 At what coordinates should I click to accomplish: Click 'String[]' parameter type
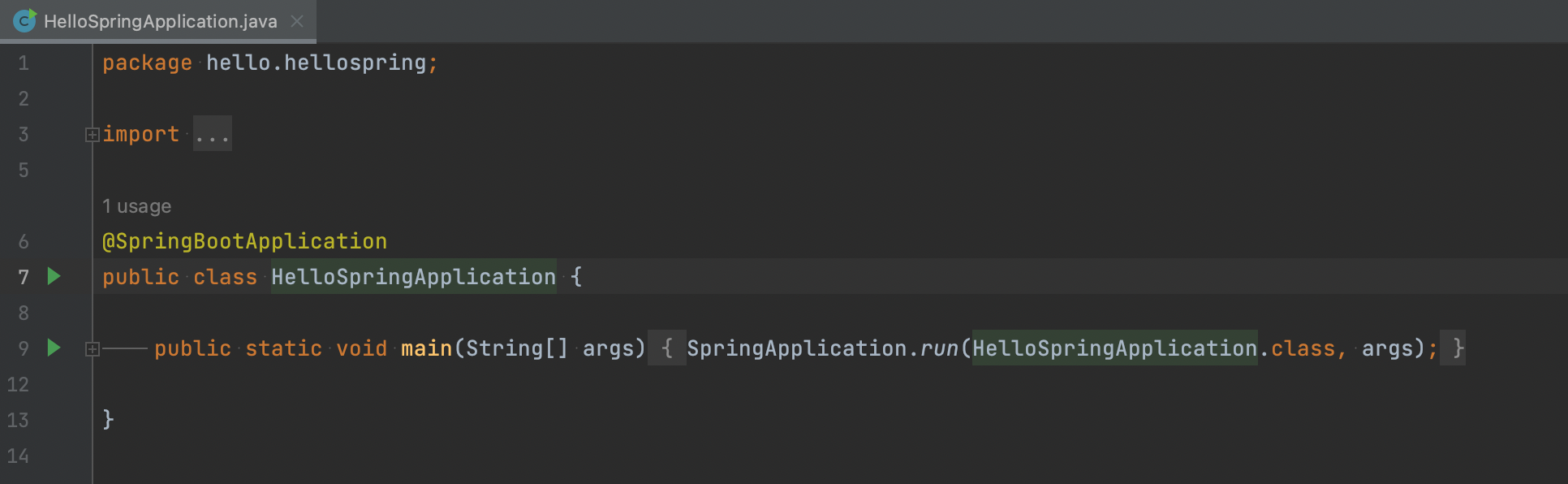(517, 348)
